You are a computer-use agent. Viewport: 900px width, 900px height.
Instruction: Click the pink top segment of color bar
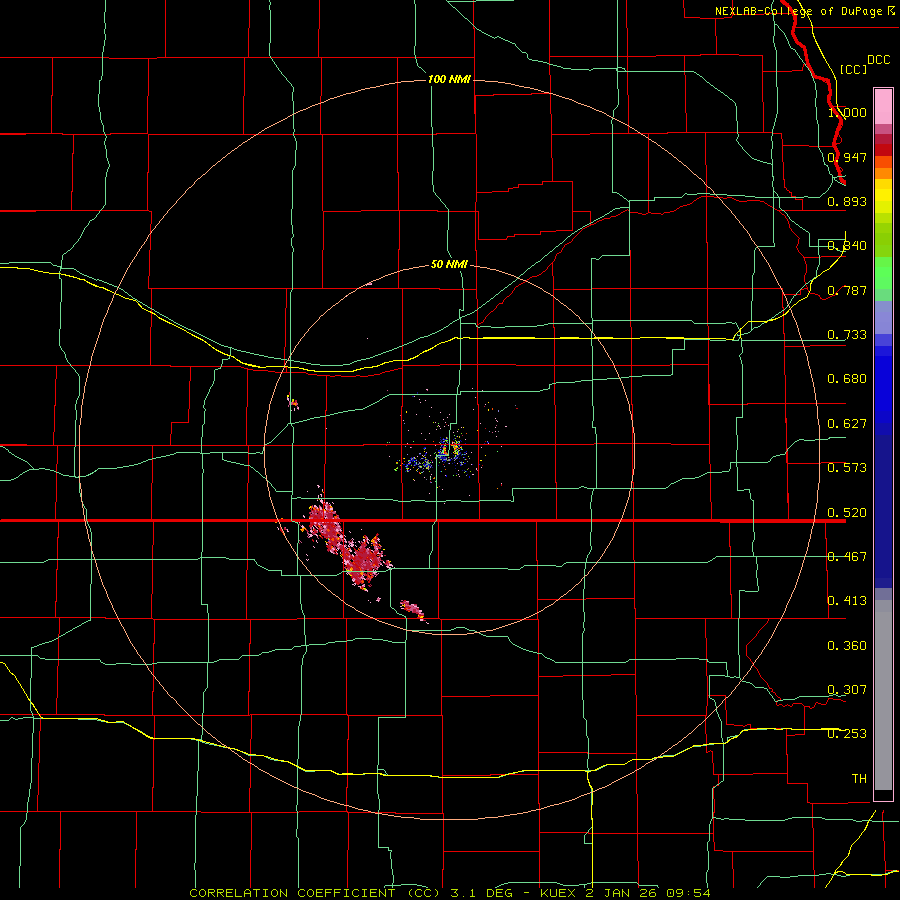click(x=883, y=106)
